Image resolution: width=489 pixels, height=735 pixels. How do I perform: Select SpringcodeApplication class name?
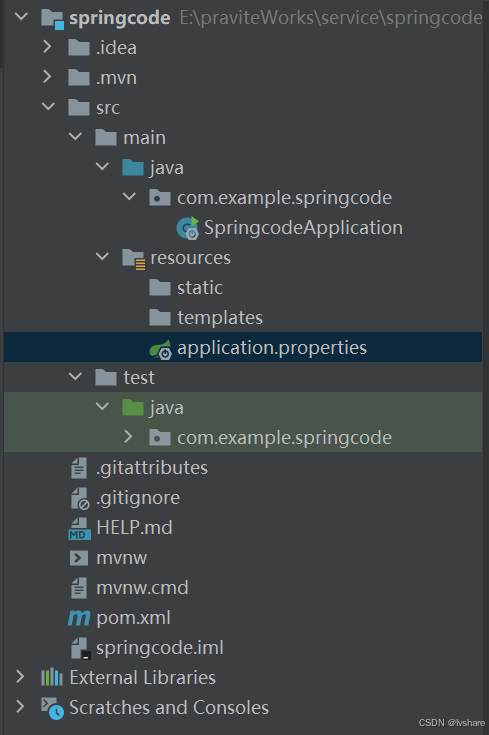[303, 228]
